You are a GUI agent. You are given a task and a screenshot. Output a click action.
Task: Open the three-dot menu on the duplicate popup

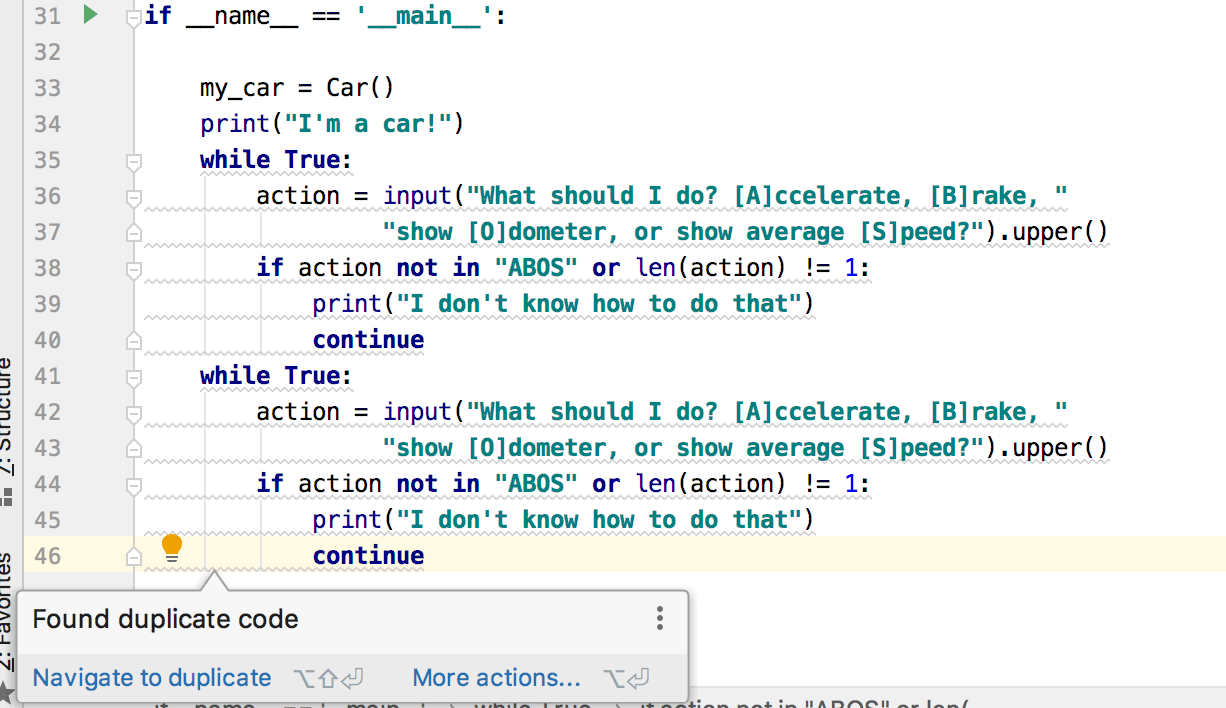[659, 618]
